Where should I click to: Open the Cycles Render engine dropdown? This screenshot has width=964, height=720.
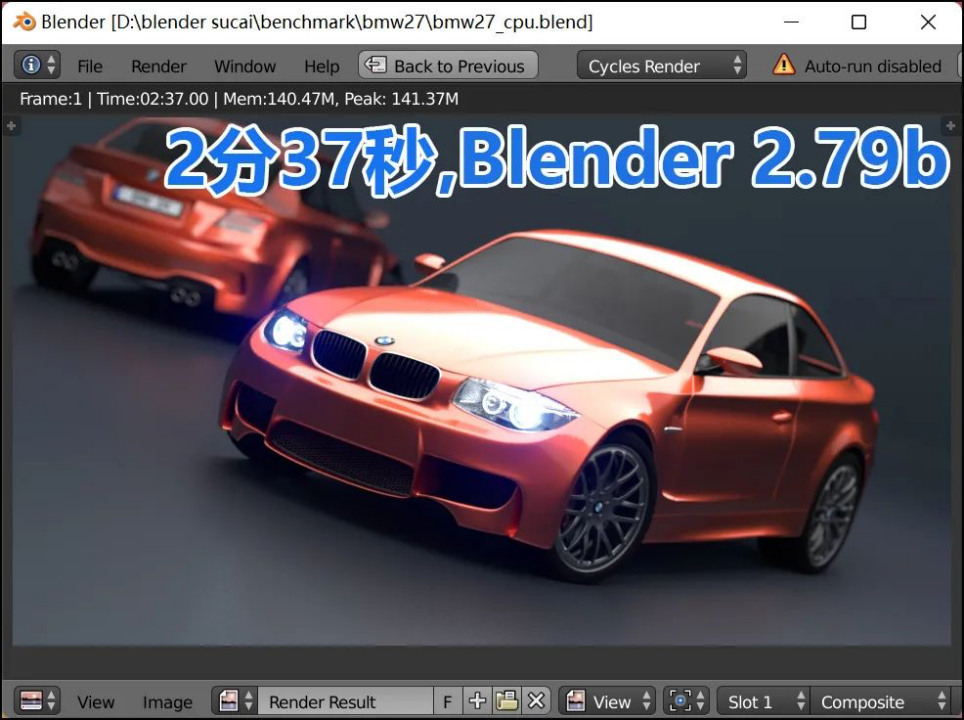pos(661,66)
